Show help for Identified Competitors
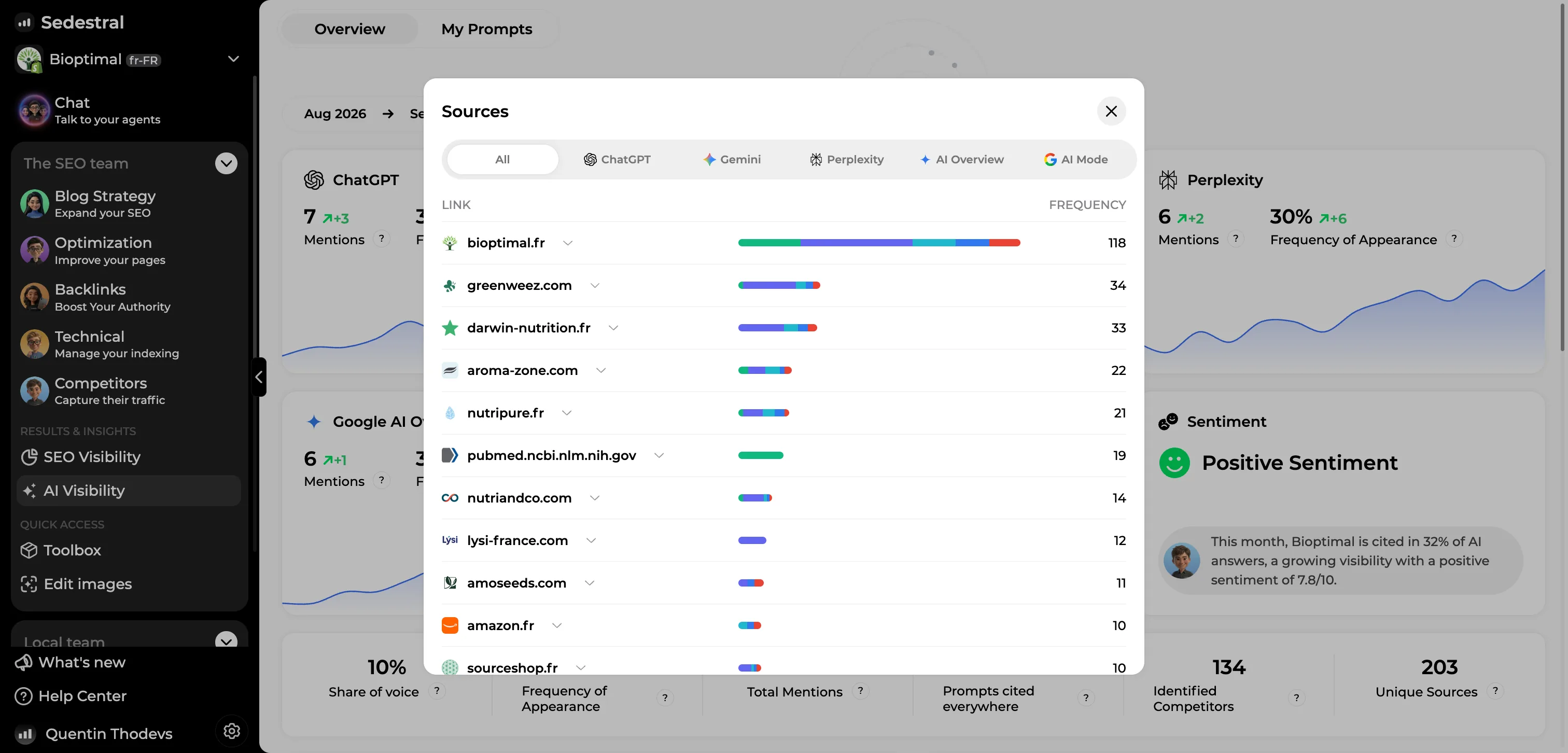Viewport: 1568px width, 753px height. click(1296, 698)
